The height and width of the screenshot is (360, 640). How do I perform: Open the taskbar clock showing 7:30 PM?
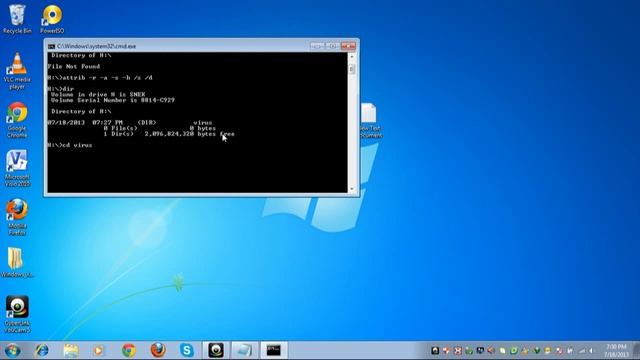[x=616, y=351]
